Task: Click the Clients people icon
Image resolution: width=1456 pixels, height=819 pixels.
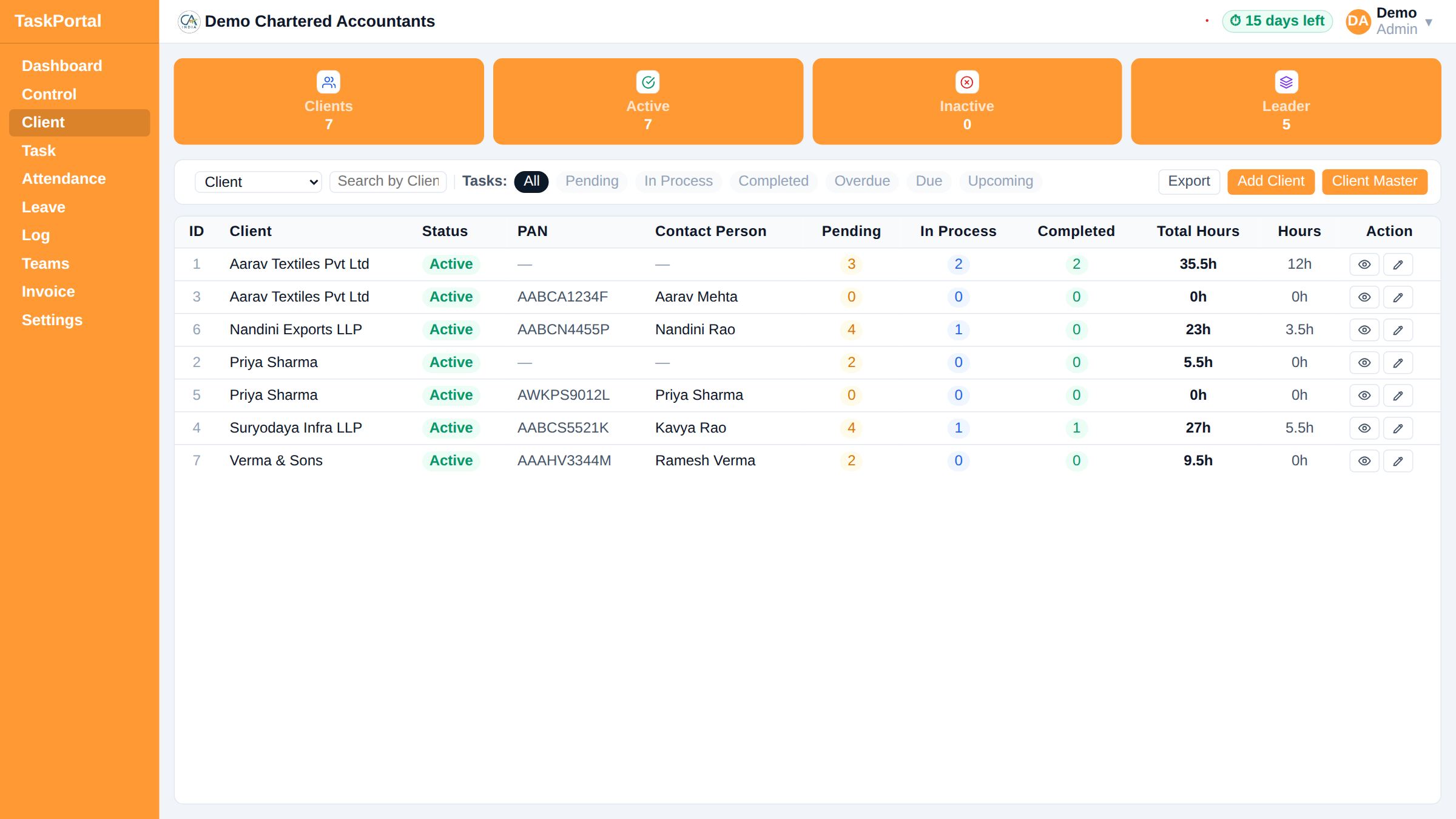Action: (328, 82)
